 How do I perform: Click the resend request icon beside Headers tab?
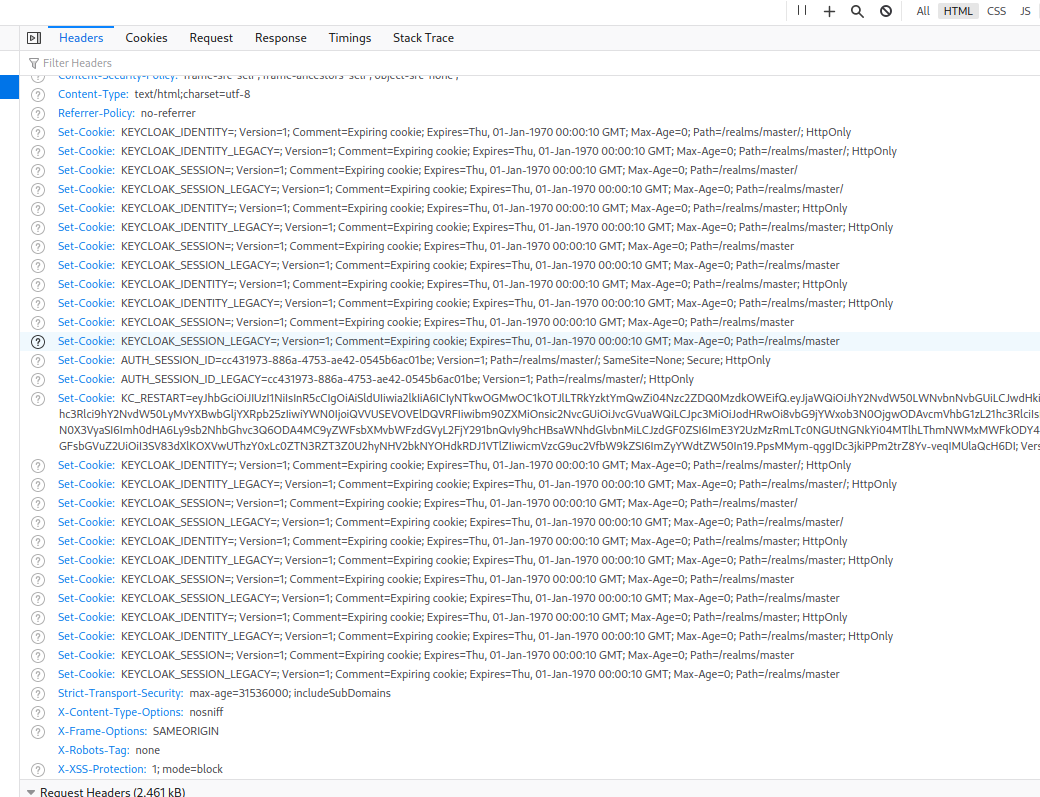34,37
